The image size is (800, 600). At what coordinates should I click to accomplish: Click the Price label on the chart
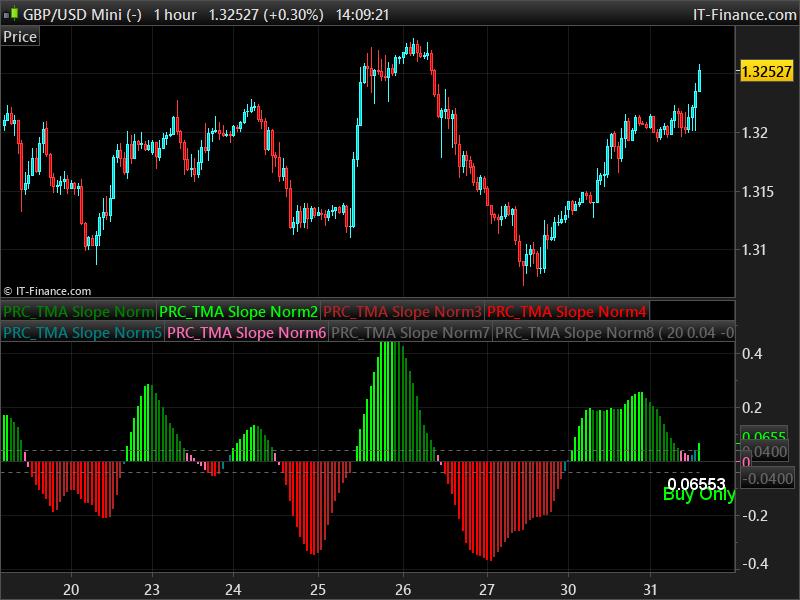tap(20, 37)
